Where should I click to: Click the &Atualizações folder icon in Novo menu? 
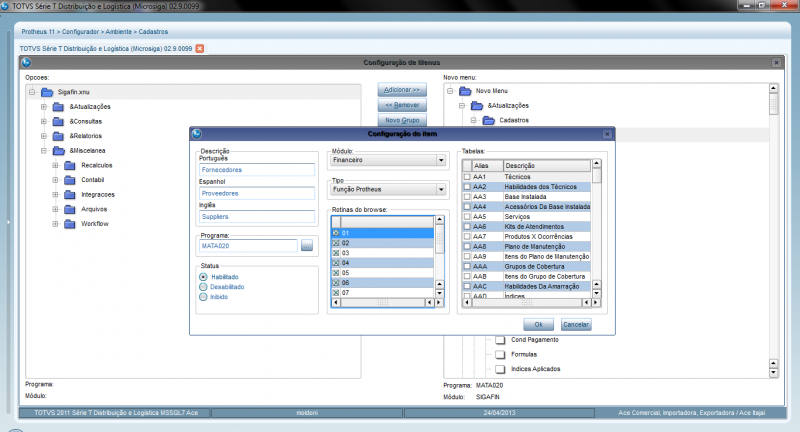477,106
